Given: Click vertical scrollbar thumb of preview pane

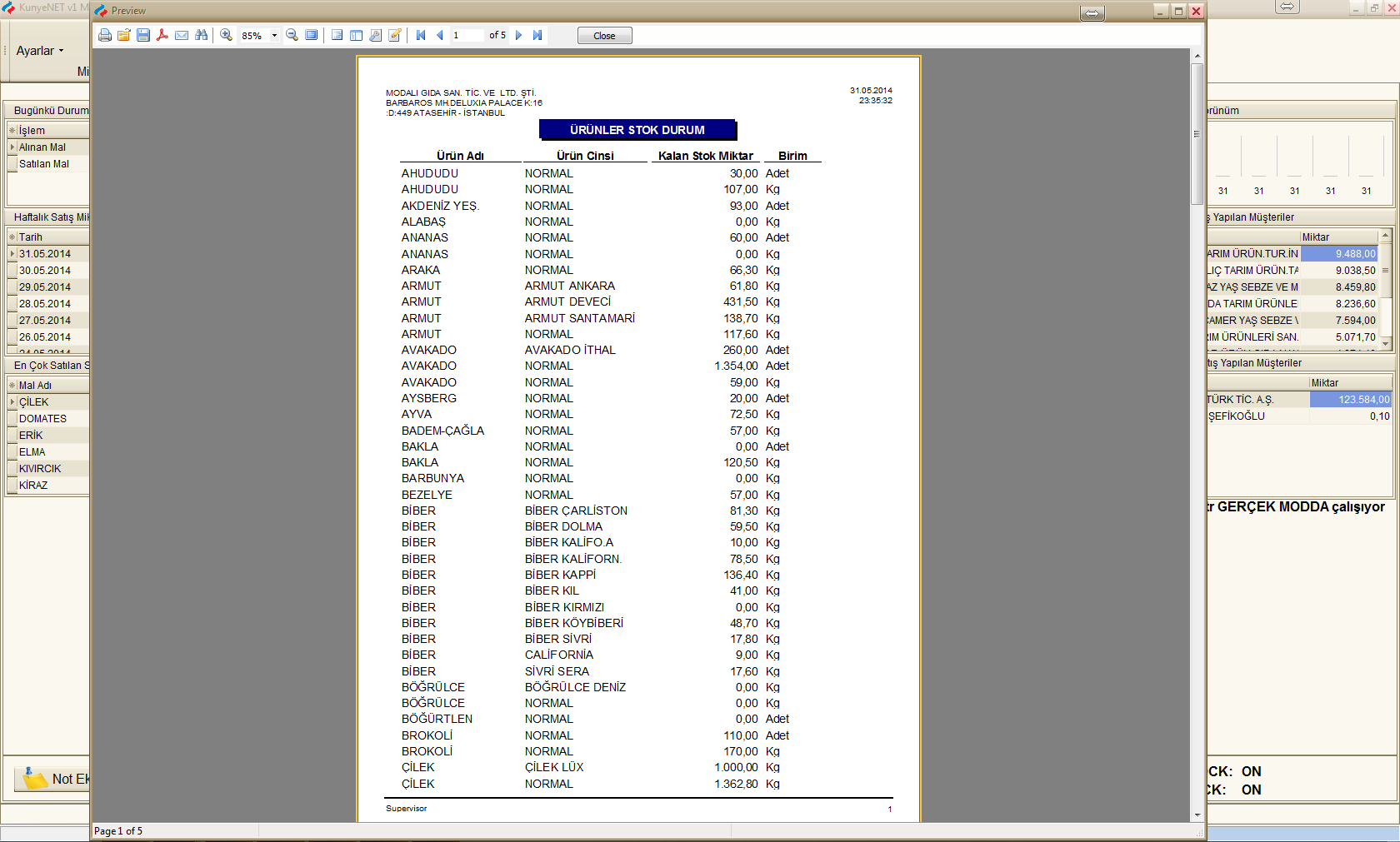Looking at the screenshot, I should [1197, 133].
